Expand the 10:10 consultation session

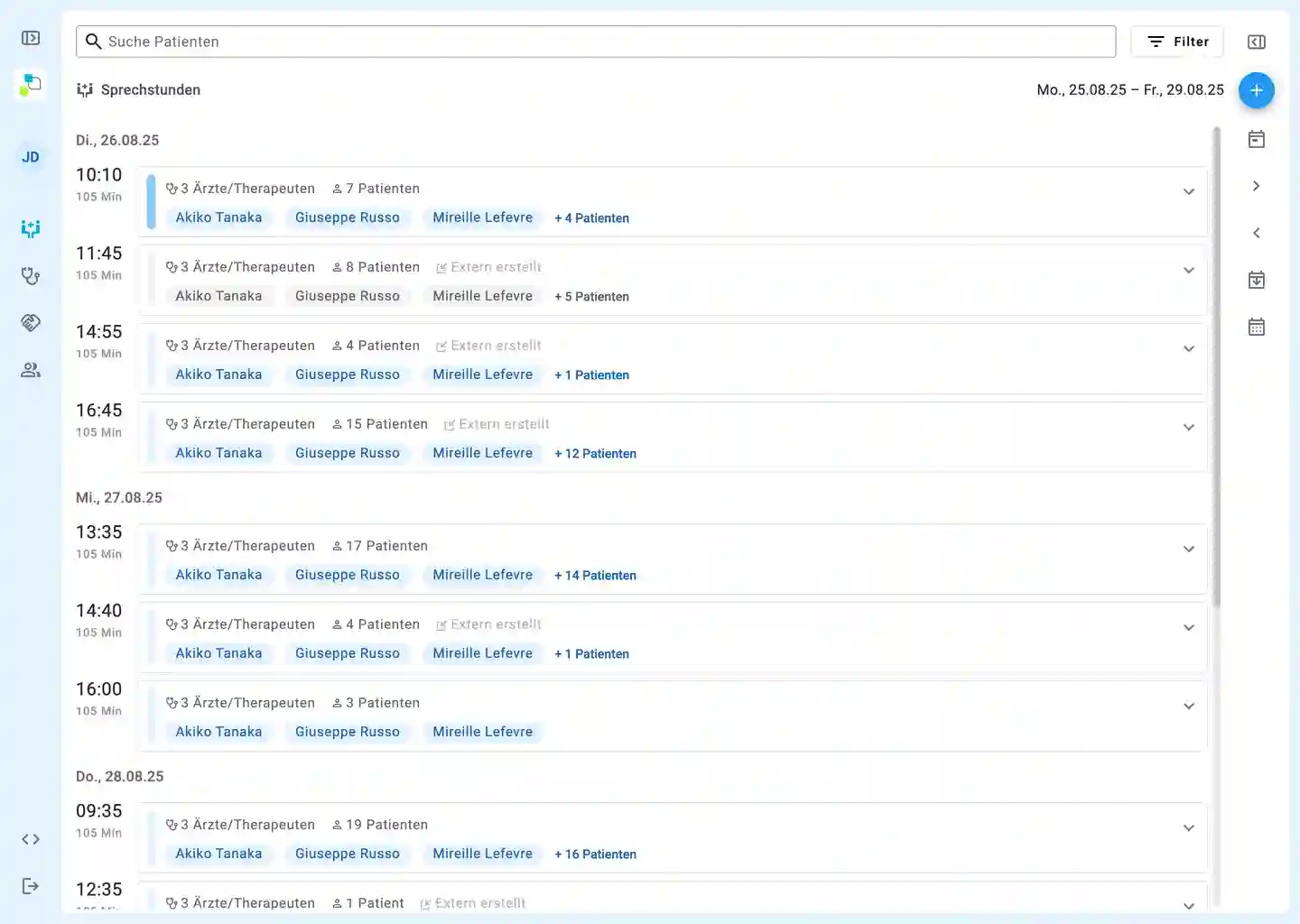tap(1188, 191)
